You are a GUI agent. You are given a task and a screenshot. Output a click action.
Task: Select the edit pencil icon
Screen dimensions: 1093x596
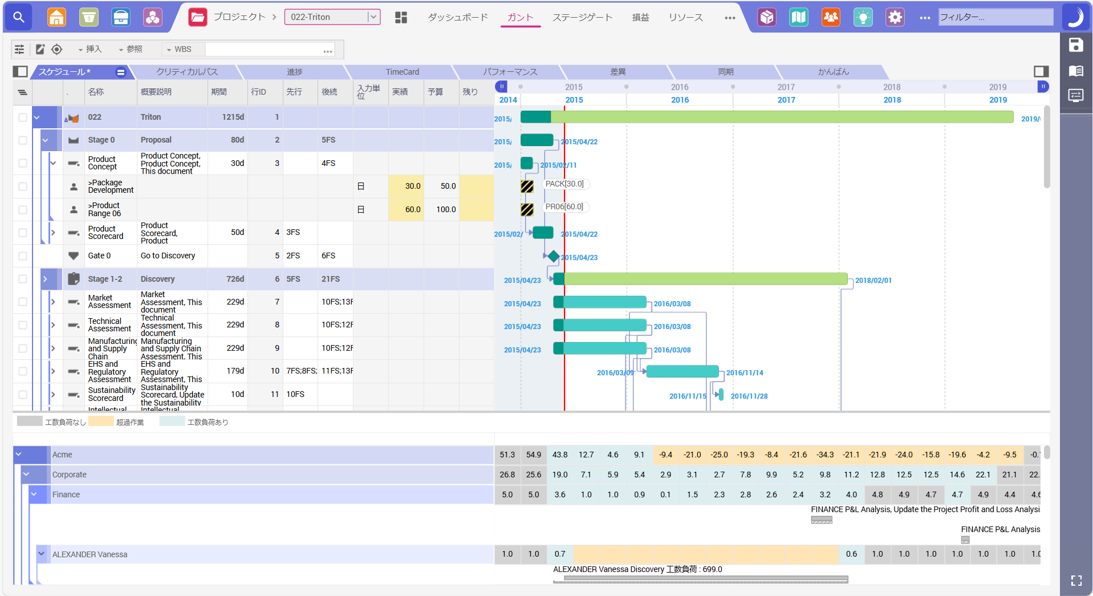point(40,48)
